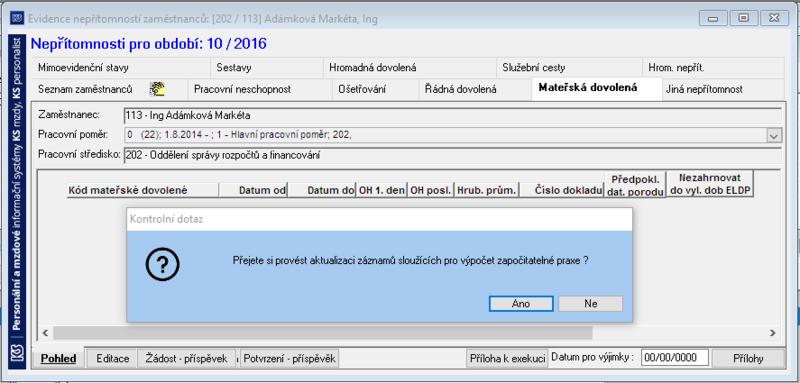Maximize the Evidence nepřítomností window
Image resolution: width=800 pixels, height=383 pixels.
(744, 18)
